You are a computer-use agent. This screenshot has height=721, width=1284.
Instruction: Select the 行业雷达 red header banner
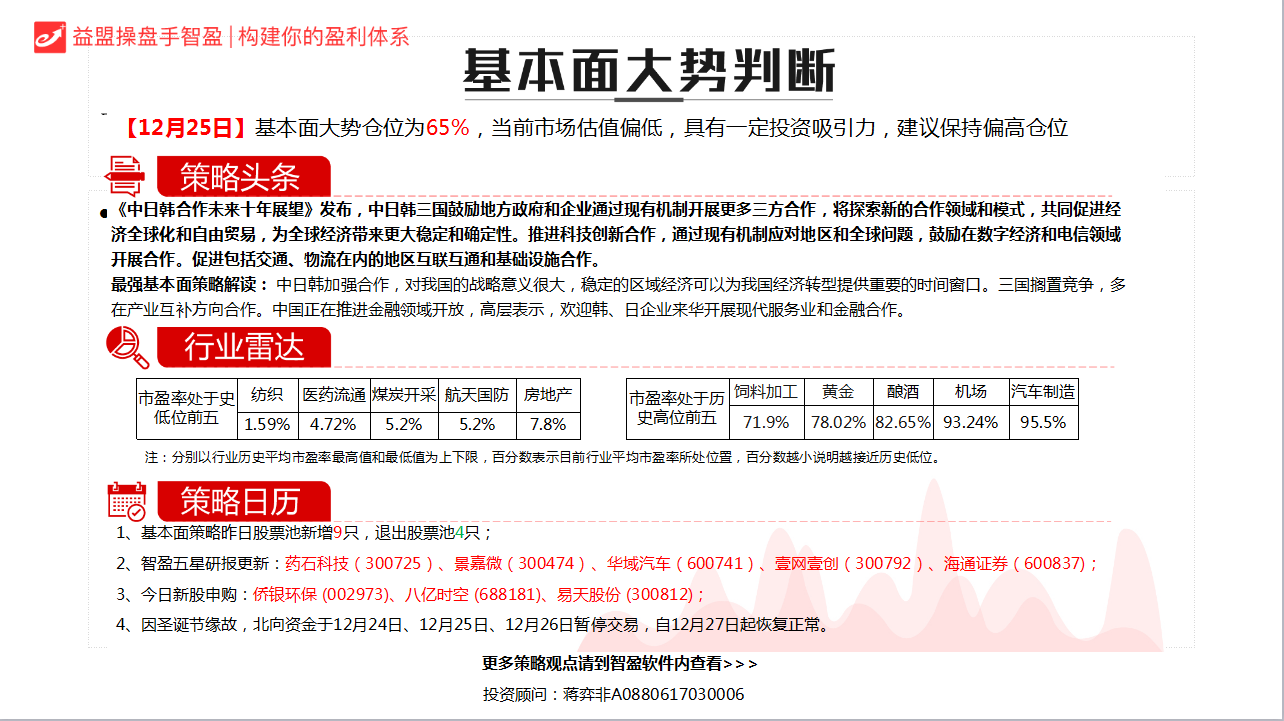pos(243,347)
